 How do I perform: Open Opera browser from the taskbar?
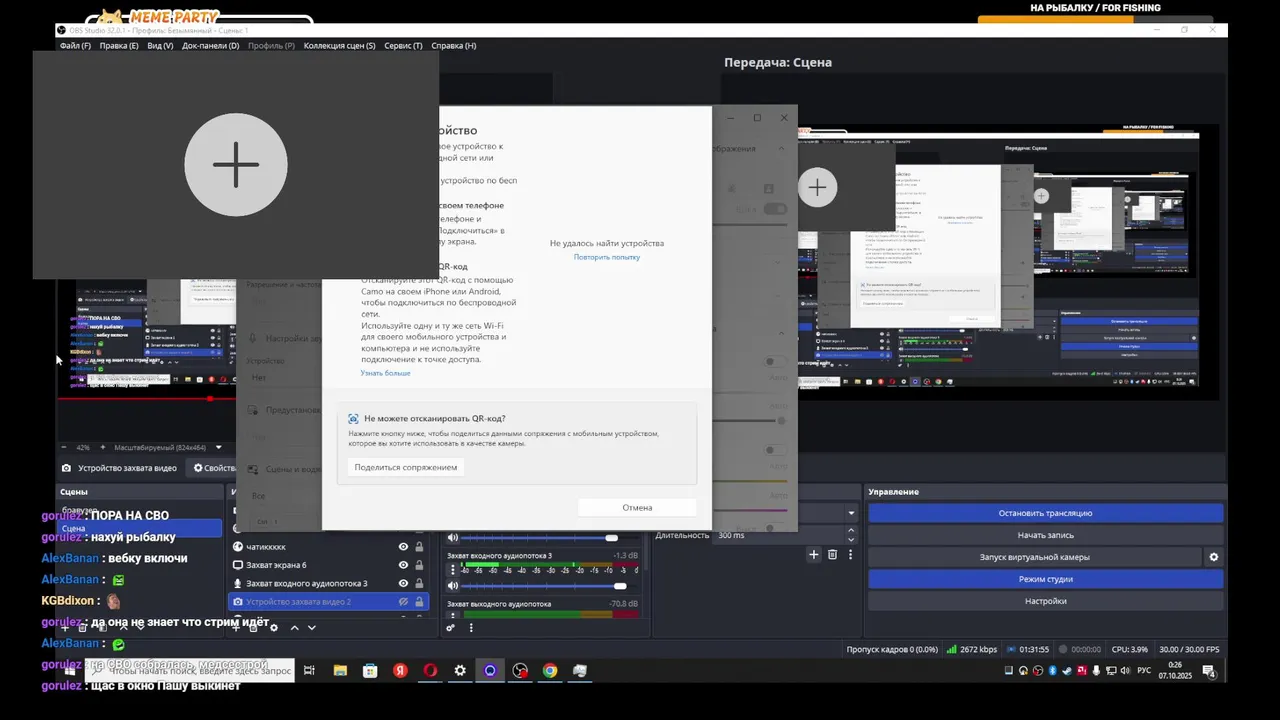[x=430, y=671]
